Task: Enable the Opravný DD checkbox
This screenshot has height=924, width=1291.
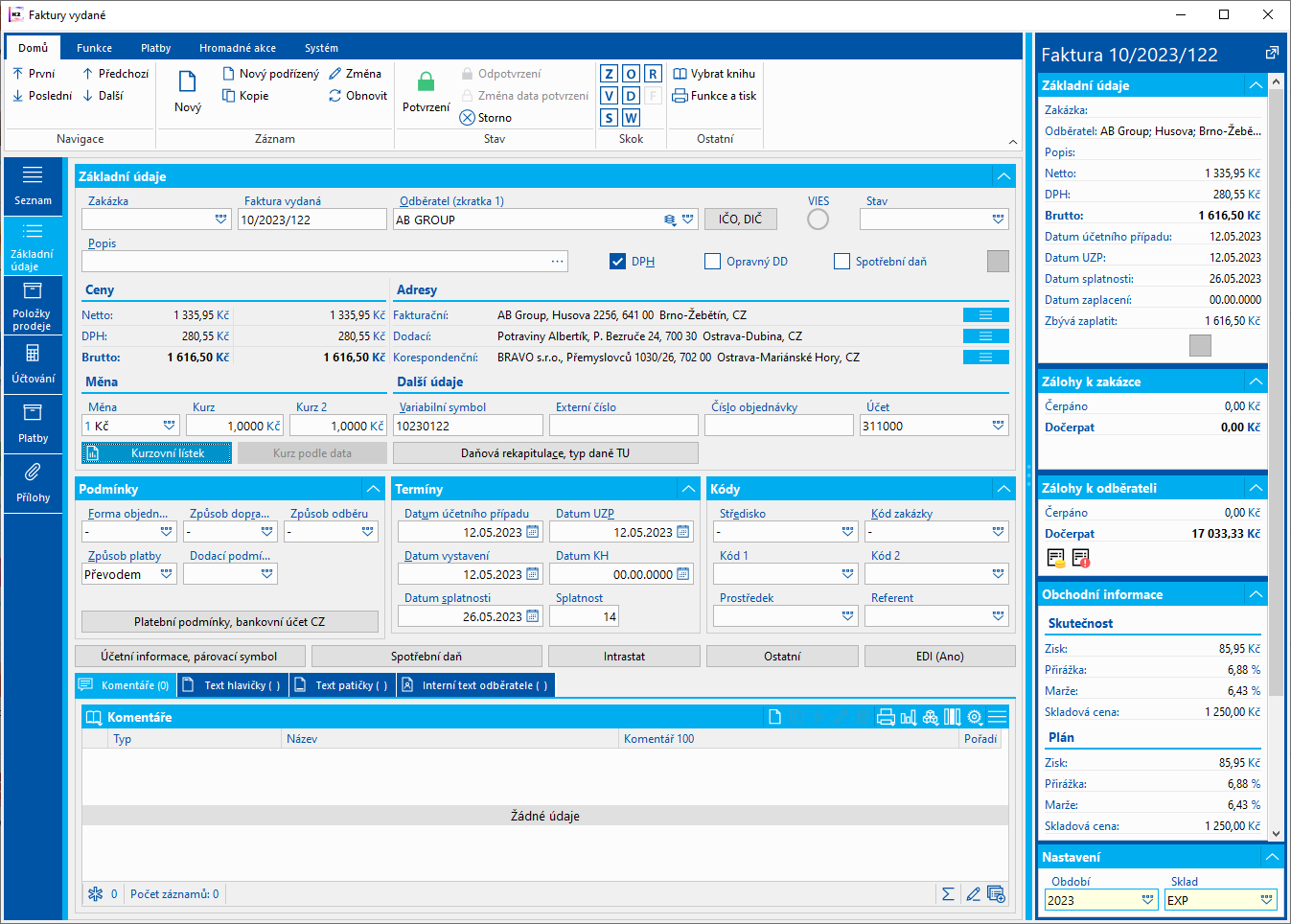Action: [712, 262]
